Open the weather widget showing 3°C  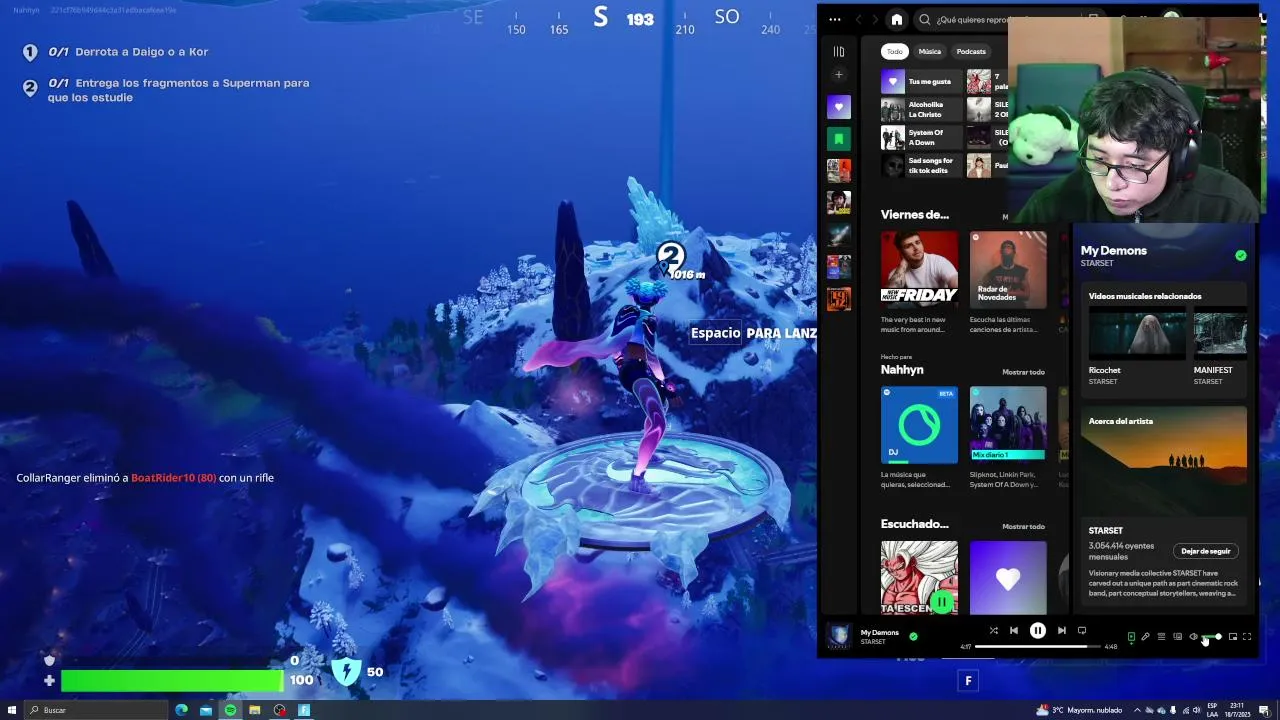(1080, 710)
